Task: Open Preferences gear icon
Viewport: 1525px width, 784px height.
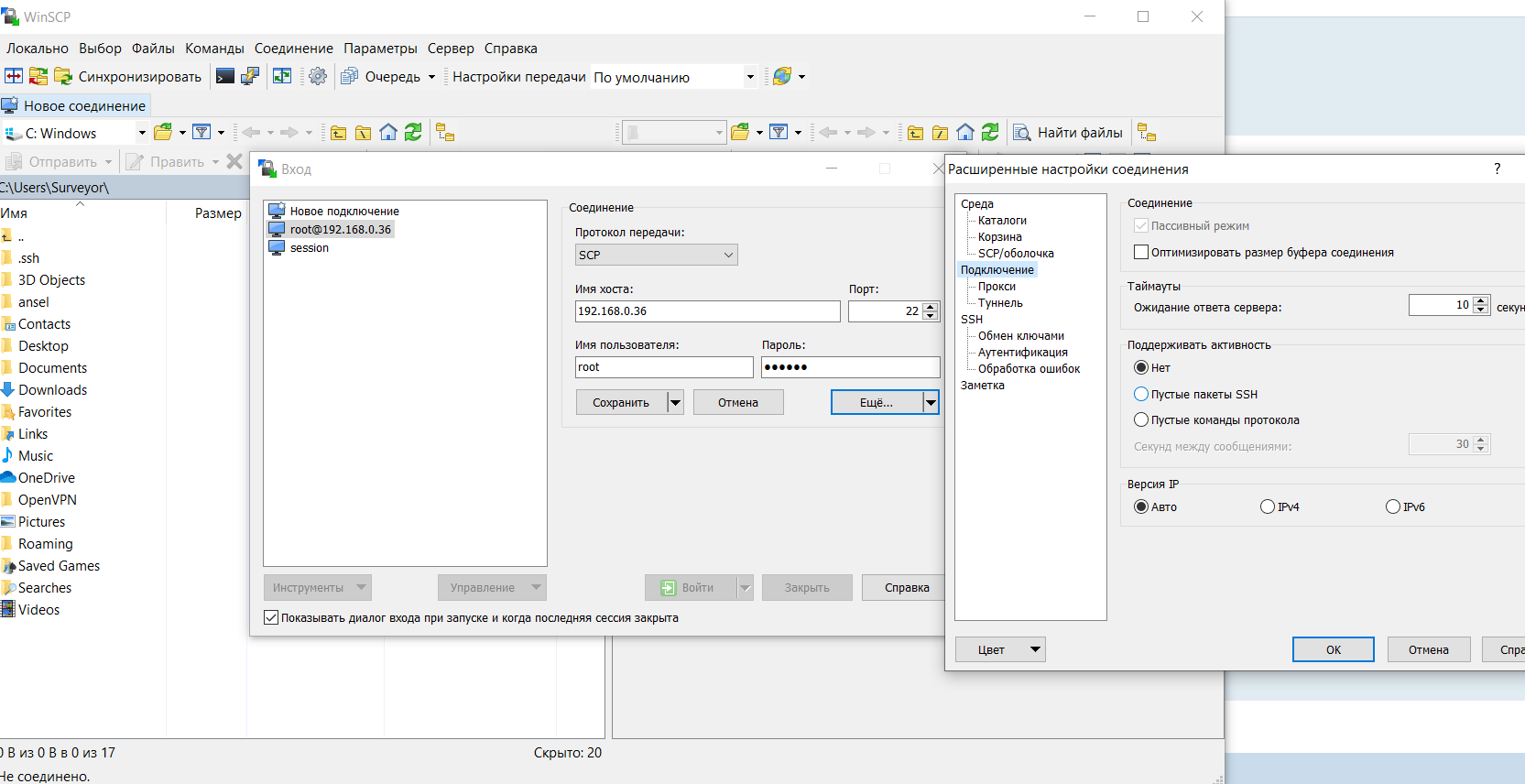Action: point(318,77)
